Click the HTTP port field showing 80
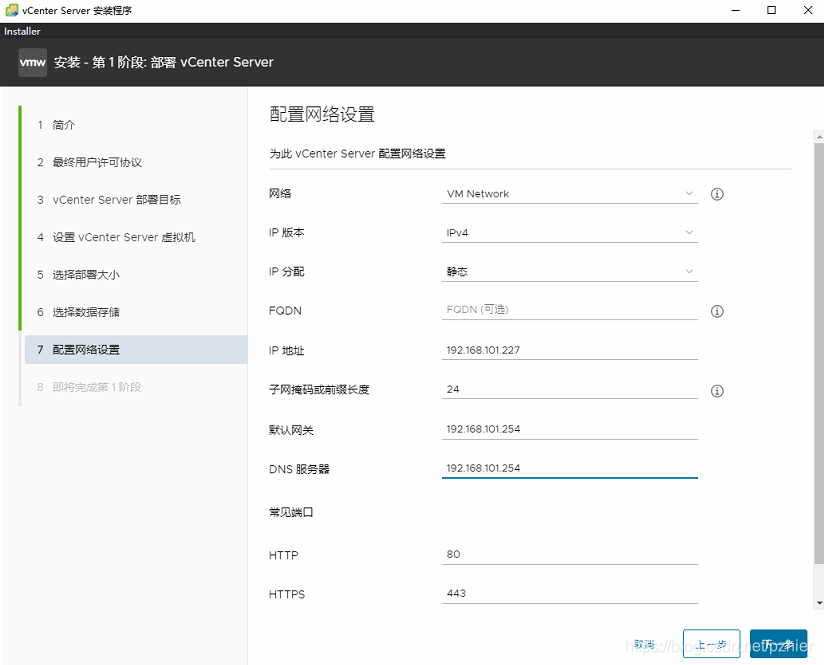 570,555
